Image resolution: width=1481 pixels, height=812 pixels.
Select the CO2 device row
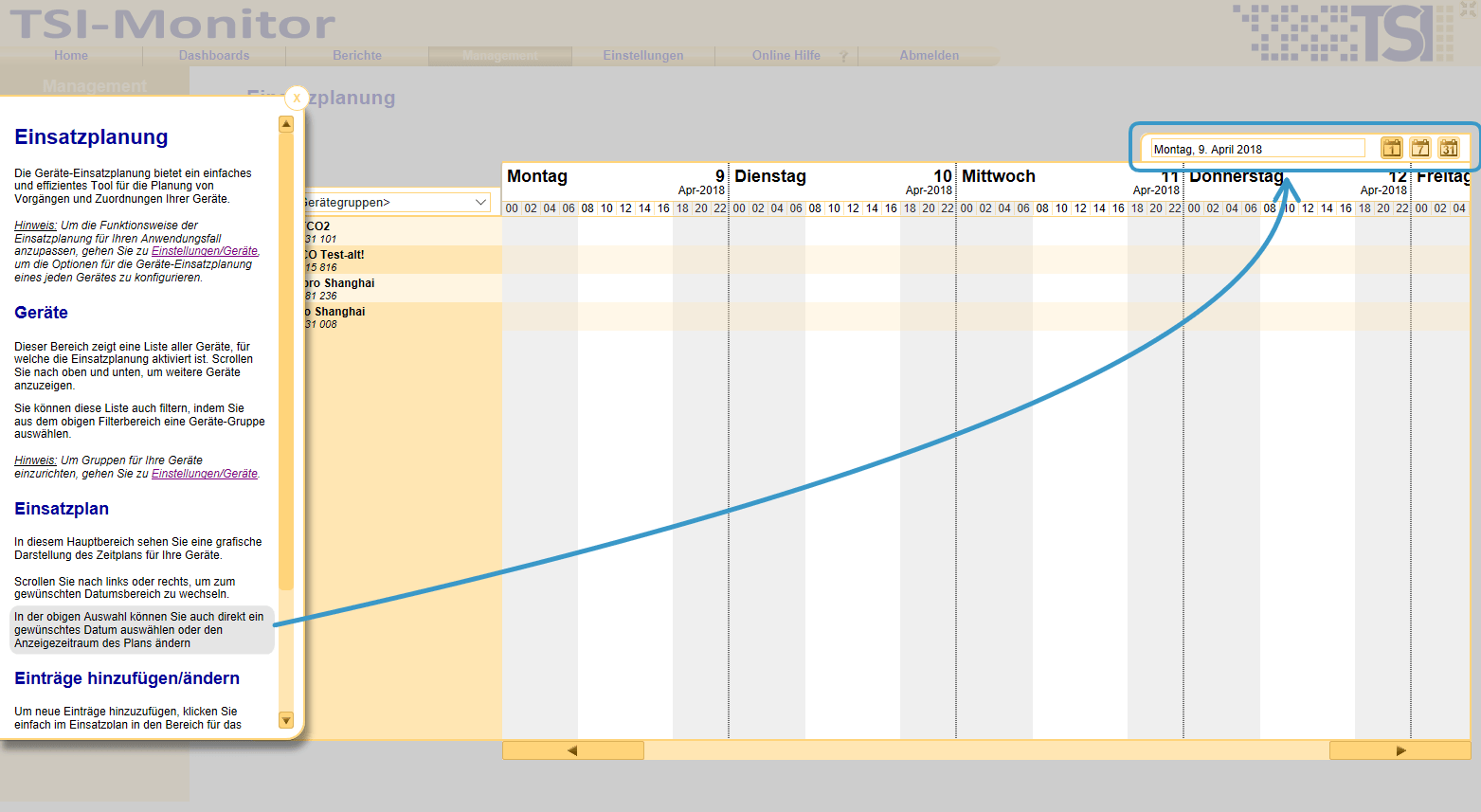click(x=403, y=232)
